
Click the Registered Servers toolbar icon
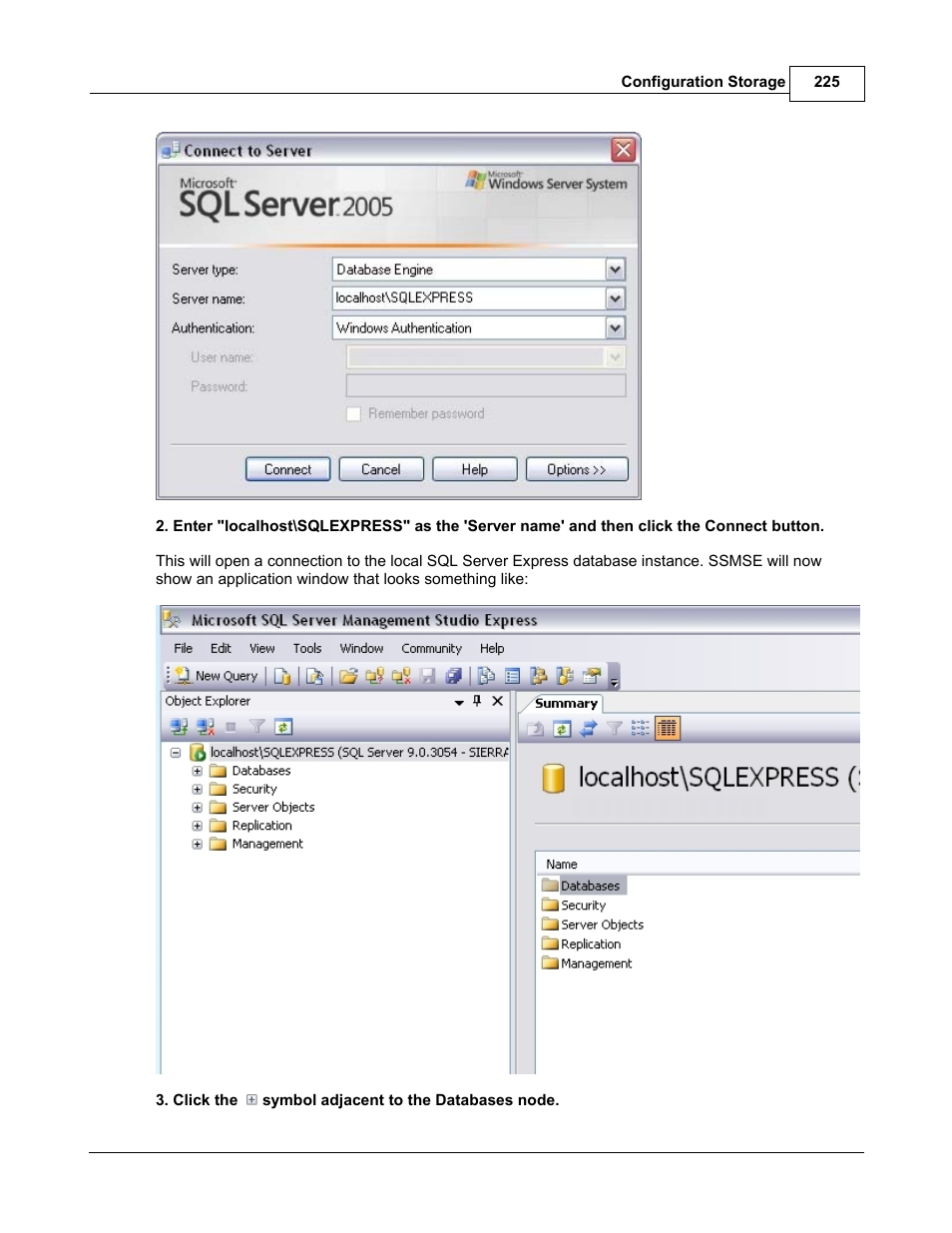click(x=486, y=676)
